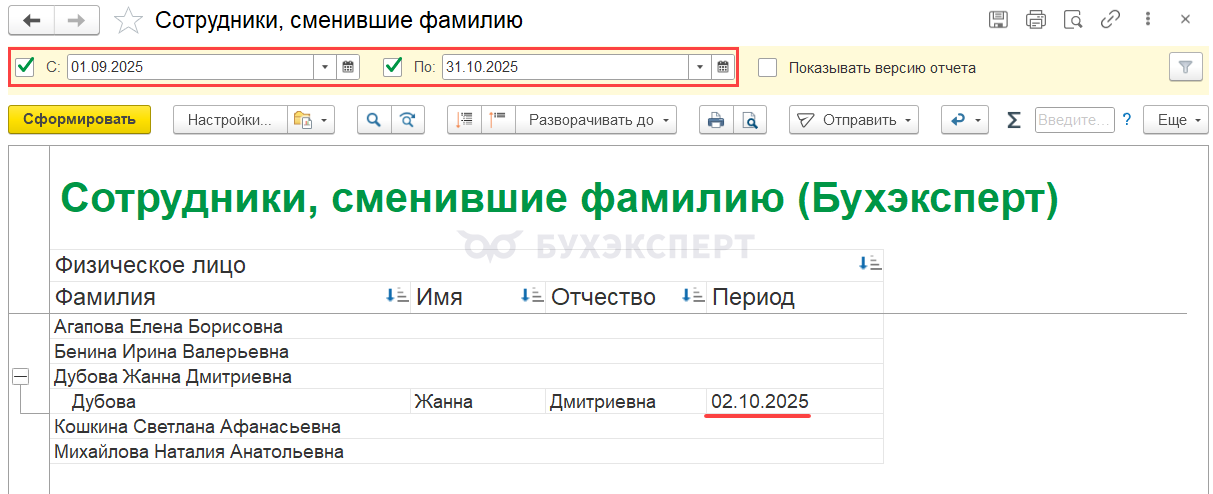The image size is (1213, 494).
Task: Click the Дмитриевна patronymic cell
Action: 626,402
